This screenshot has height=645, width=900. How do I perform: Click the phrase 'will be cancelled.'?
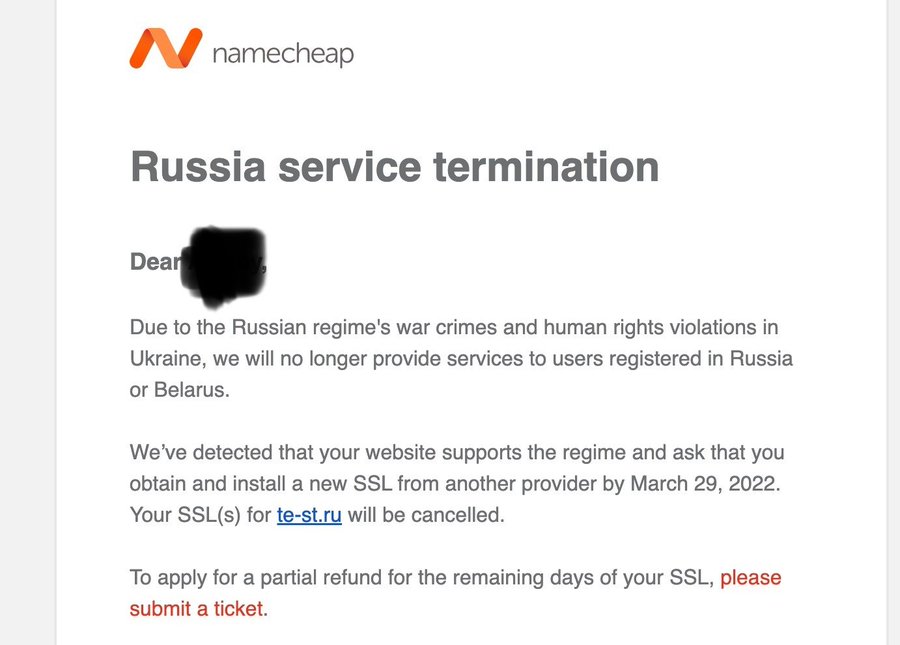426,515
